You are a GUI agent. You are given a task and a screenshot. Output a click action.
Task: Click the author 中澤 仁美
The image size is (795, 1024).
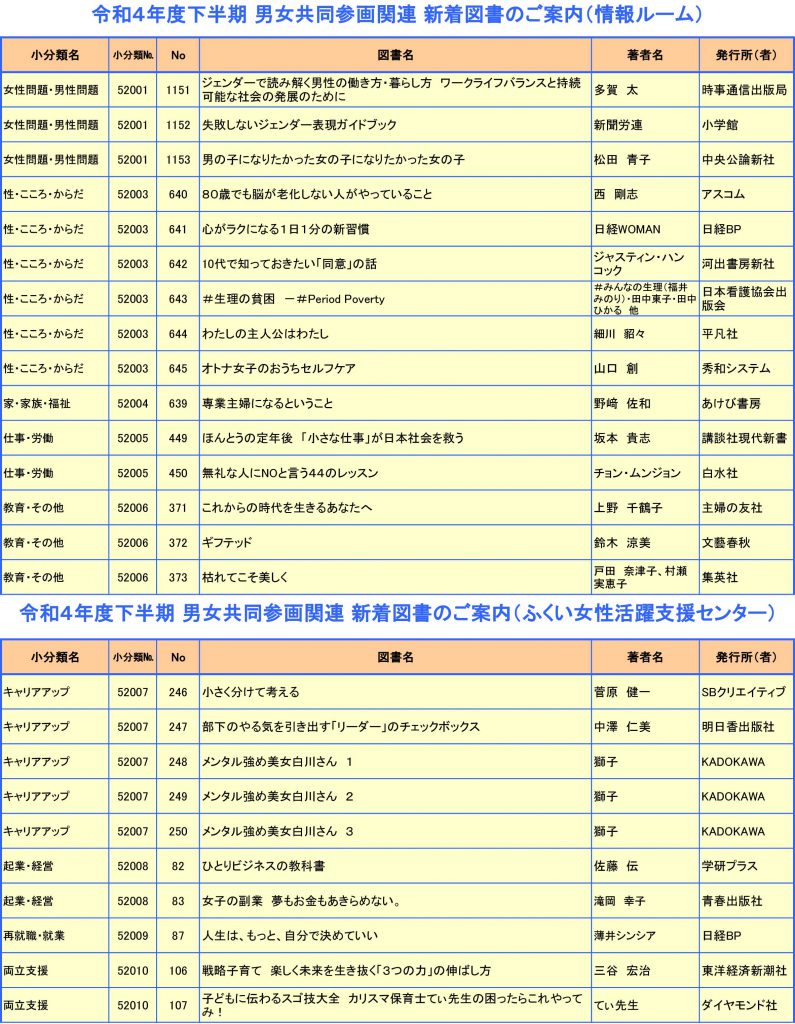click(x=622, y=727)
